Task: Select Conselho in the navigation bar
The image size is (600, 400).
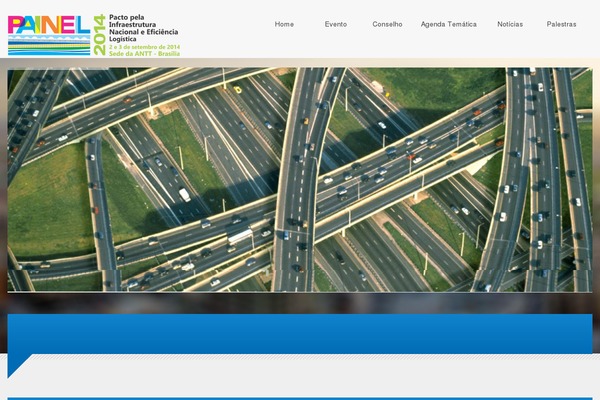Action: pyautogui.click(x=387, y=24)
